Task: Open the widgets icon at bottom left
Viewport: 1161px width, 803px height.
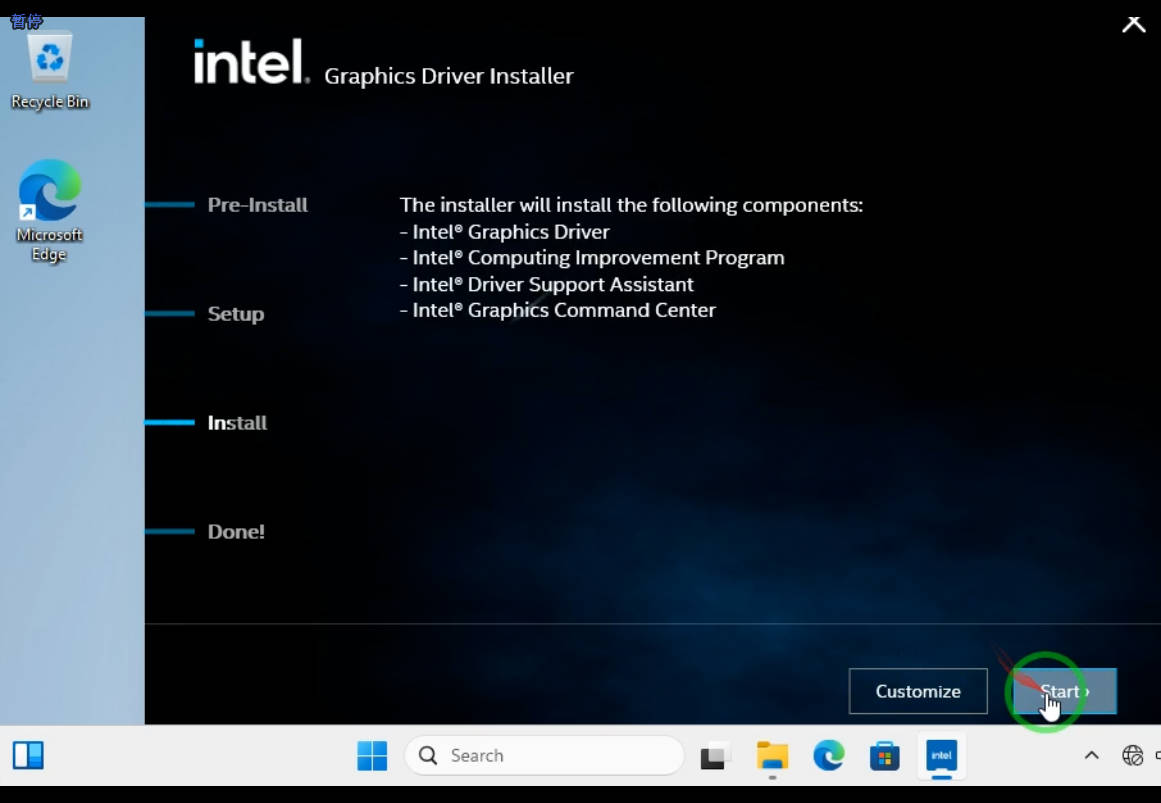Action: tap(29, 756)
